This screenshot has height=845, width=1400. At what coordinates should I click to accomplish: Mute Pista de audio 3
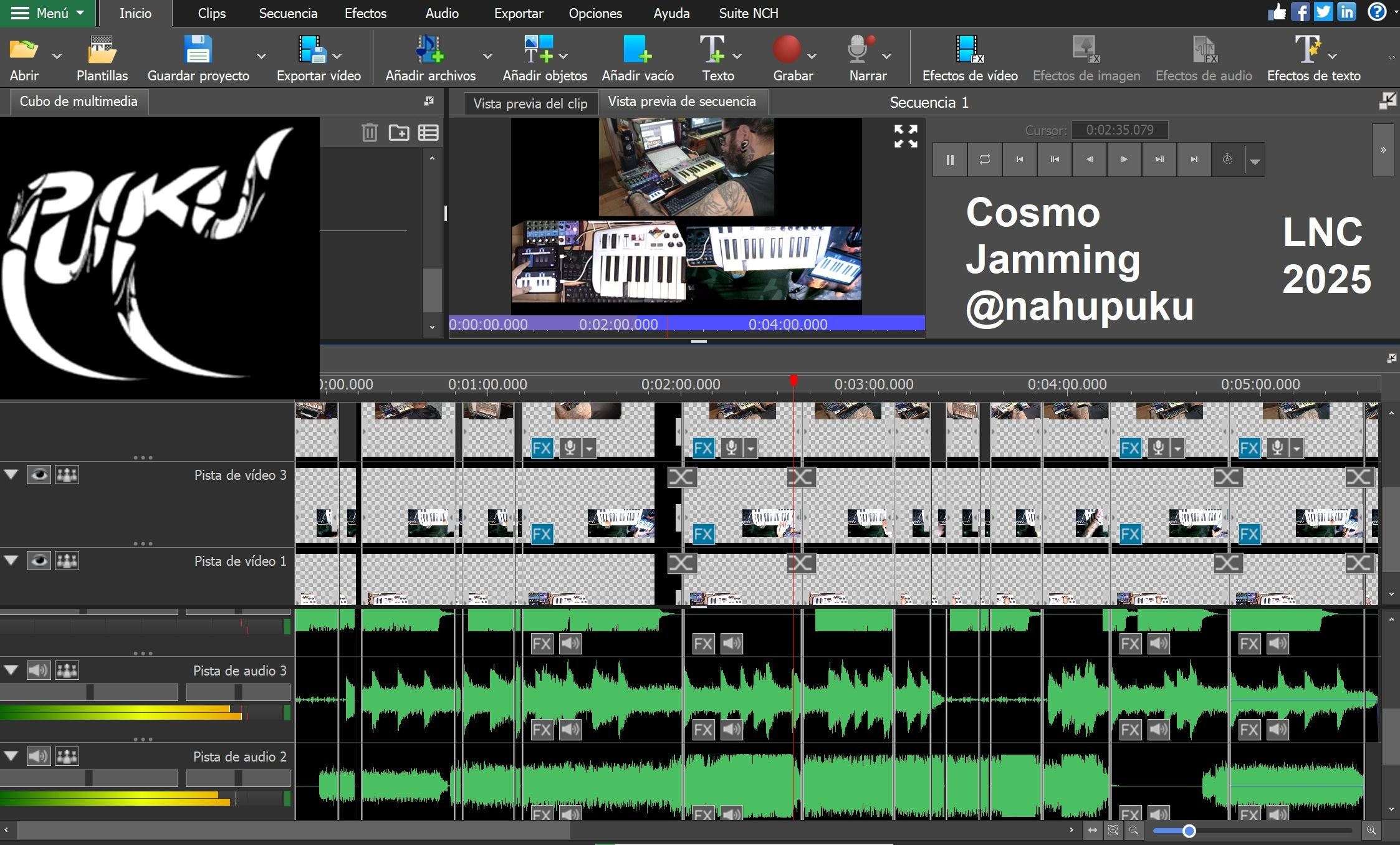point(39,671)
